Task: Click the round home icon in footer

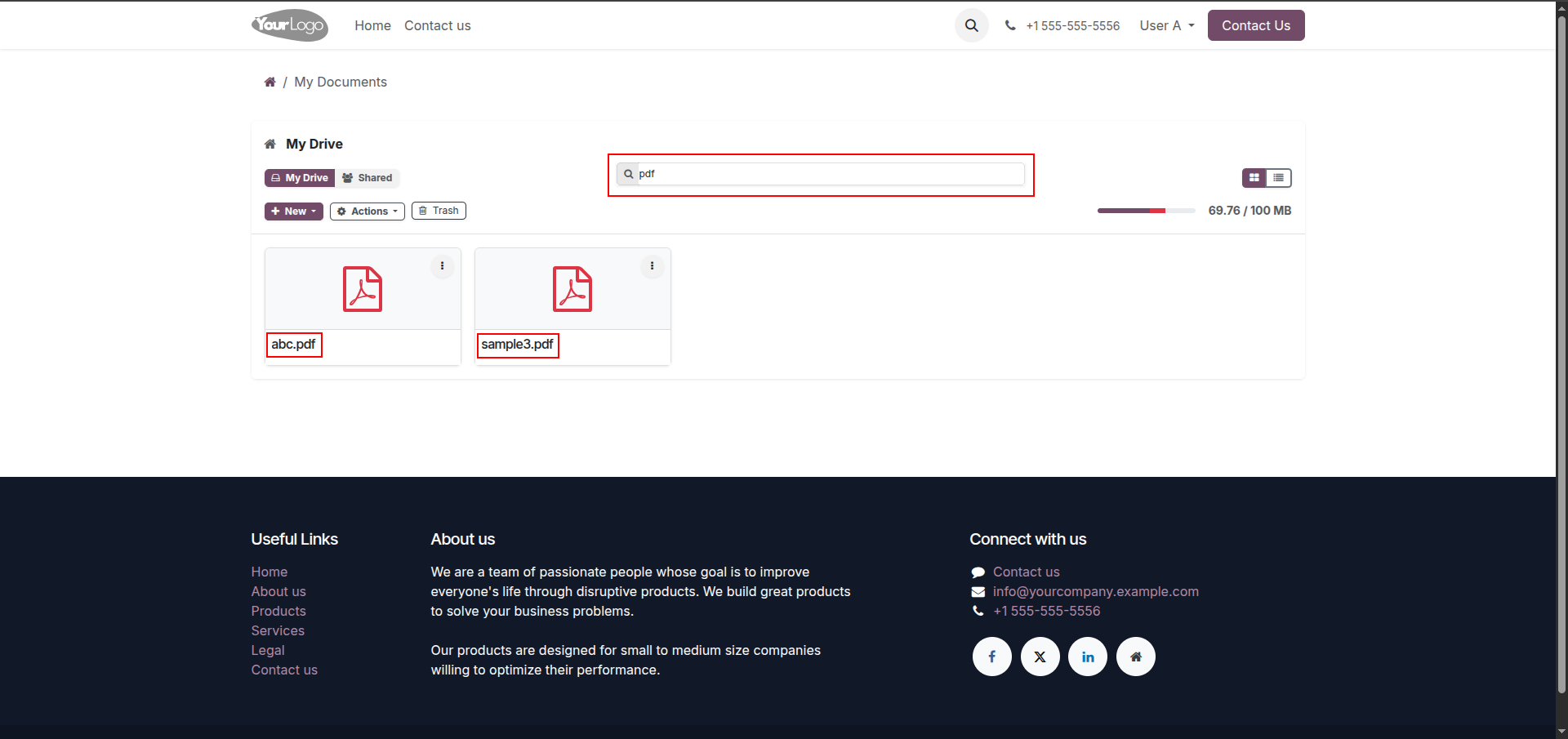Action: [1135, 657]
